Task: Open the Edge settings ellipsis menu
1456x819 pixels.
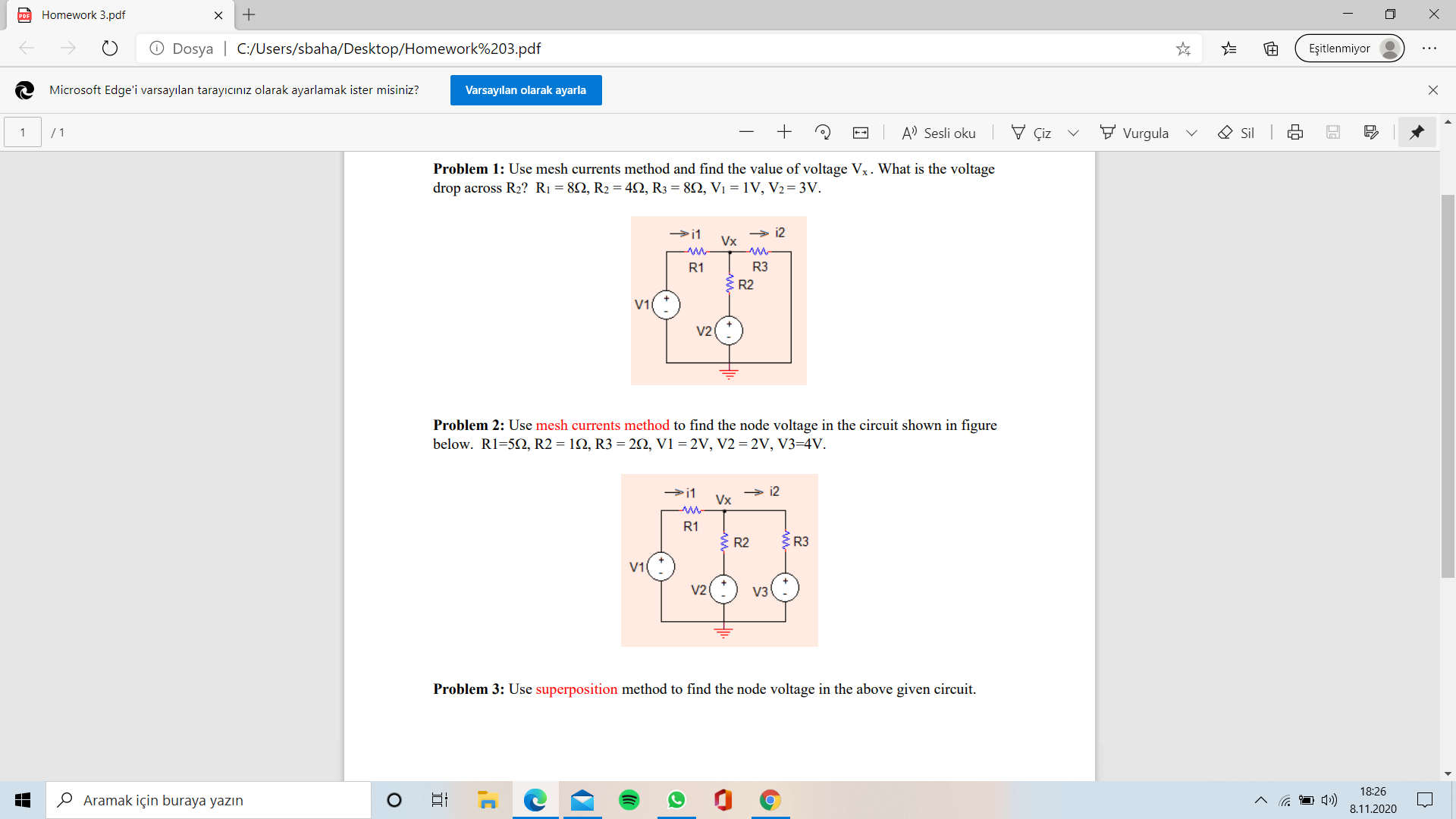Action: 1429,49
